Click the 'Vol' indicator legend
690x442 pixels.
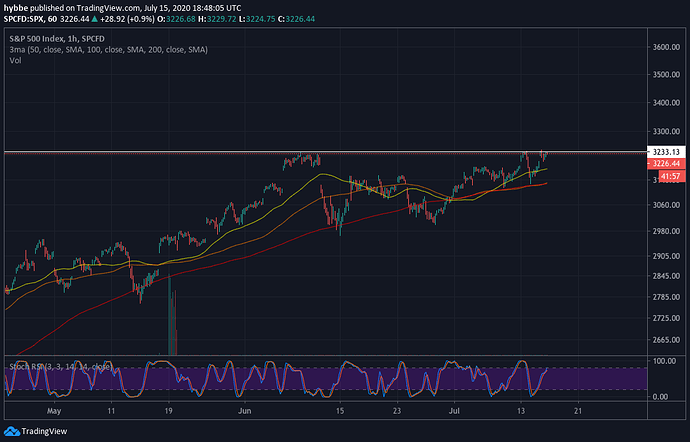[15, 60]
